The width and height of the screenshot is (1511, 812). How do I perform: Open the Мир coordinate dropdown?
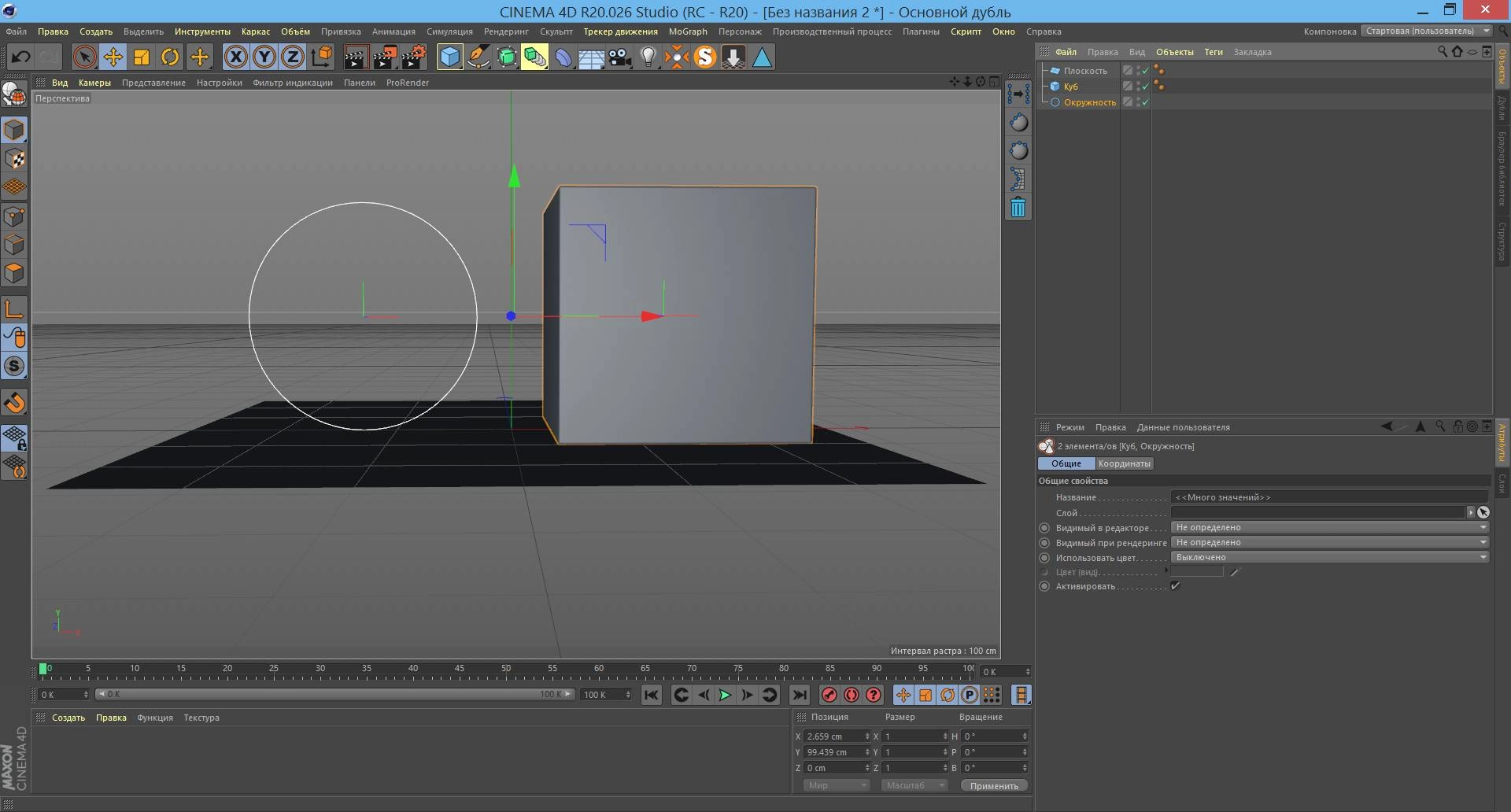click(x=836, y=785)
